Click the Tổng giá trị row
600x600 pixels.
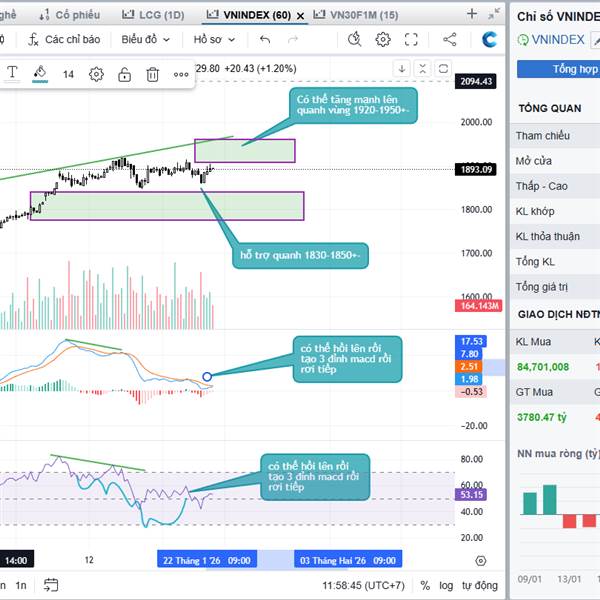tap(555, 287)
